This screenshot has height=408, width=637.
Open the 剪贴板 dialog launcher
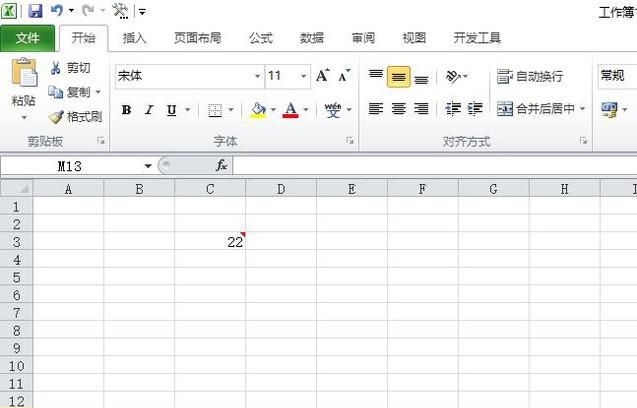pos(101,141)
